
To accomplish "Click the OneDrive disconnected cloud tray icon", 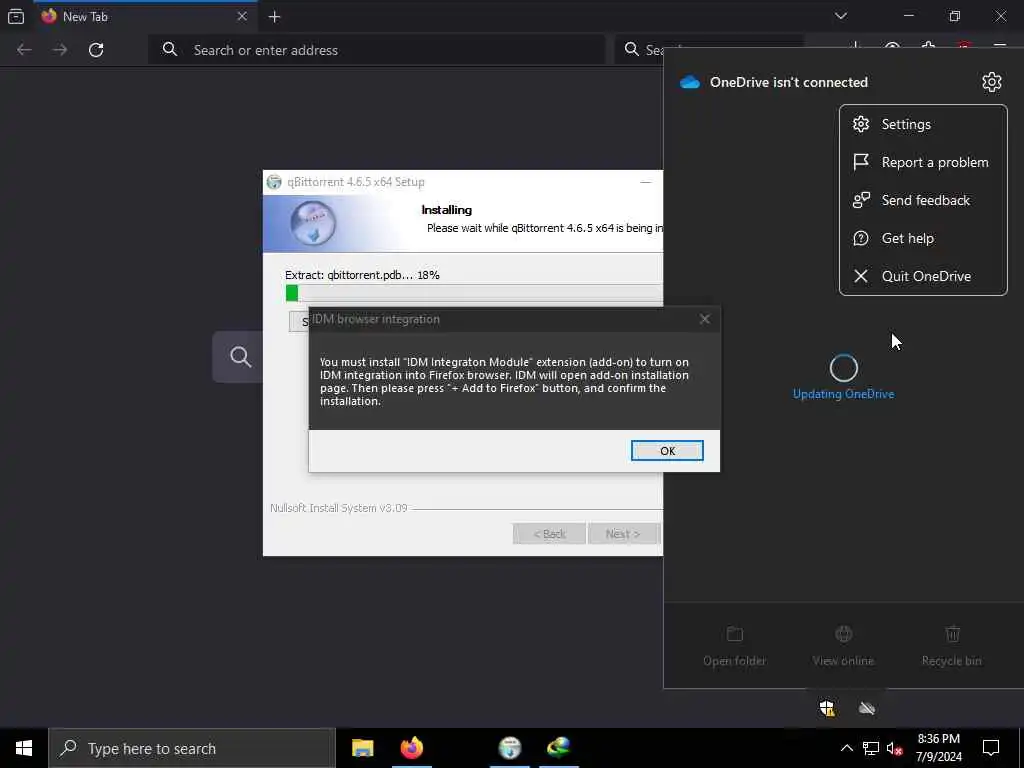I will (867, 708).
